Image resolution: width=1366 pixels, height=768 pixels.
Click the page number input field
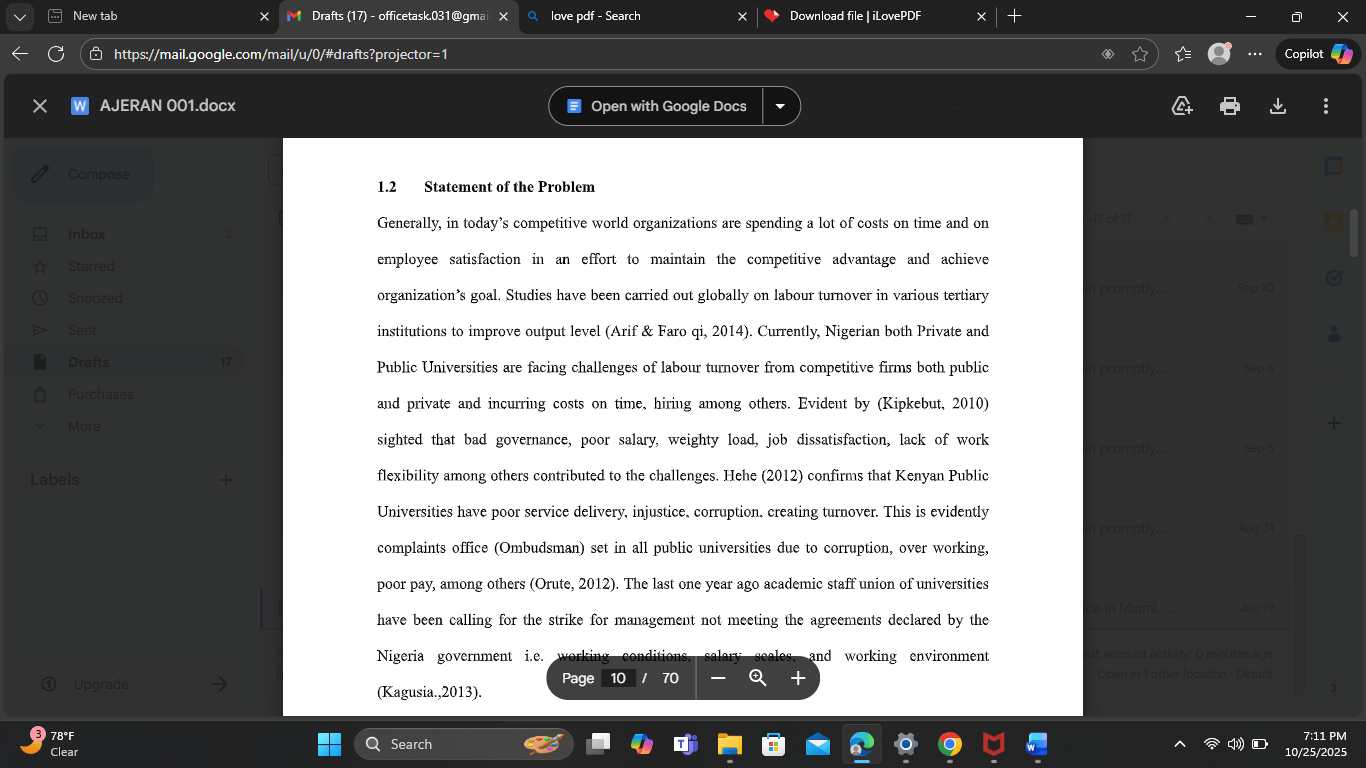point(618,678)
